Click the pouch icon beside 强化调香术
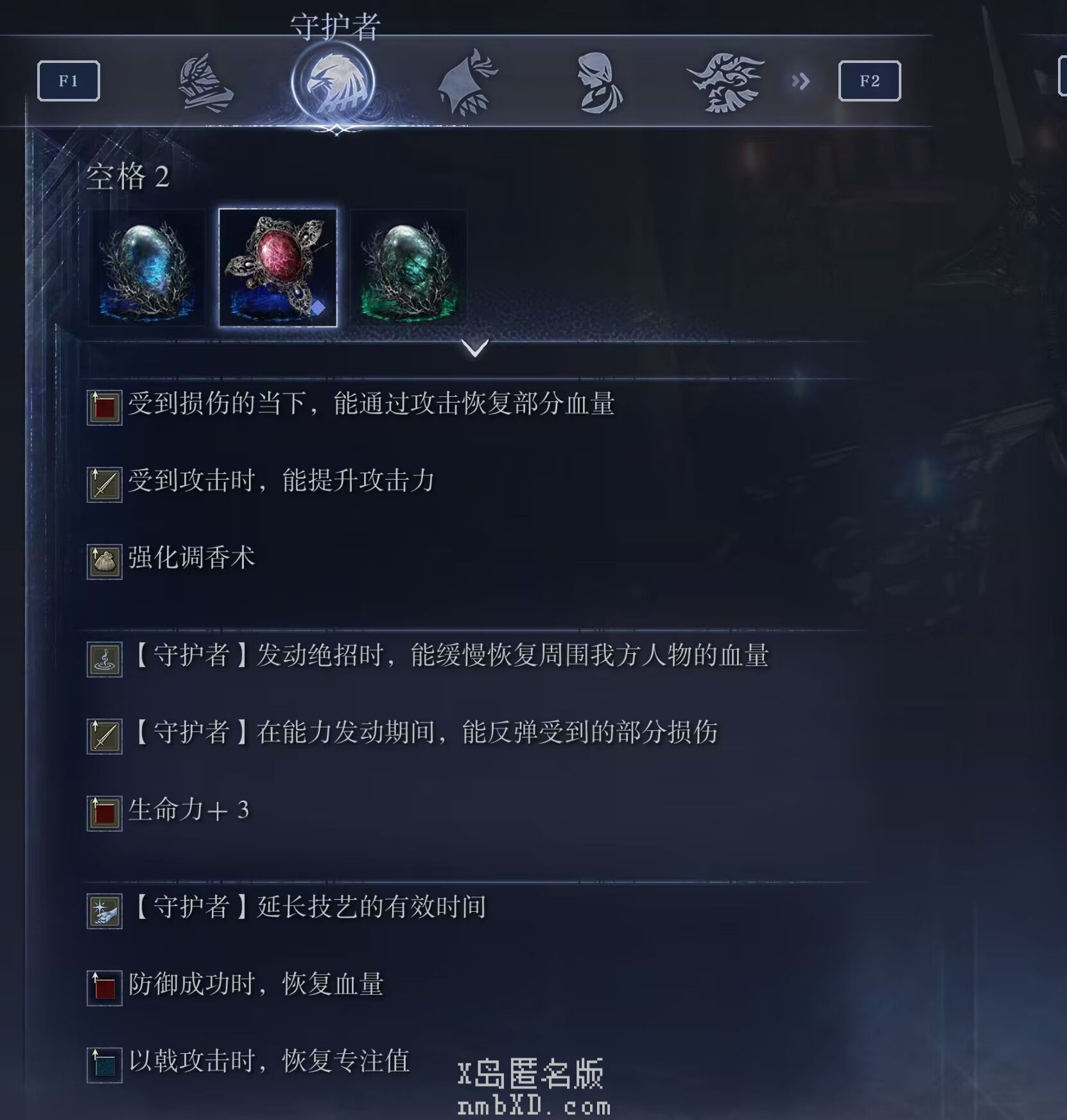The width and height of the screenshot is (1067, 1120). coord(105,561)
